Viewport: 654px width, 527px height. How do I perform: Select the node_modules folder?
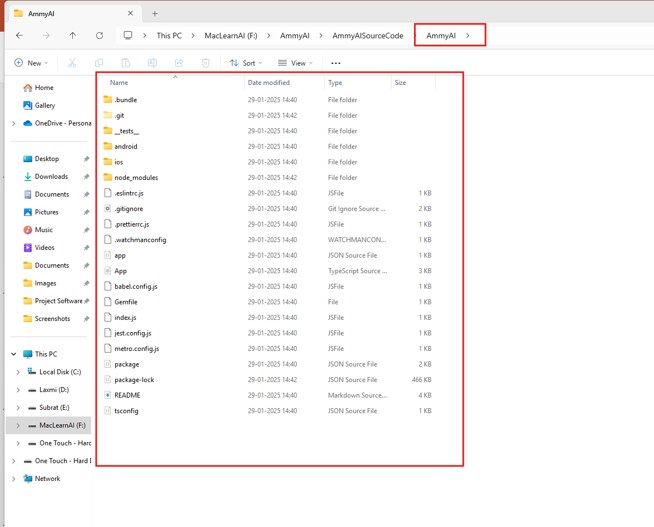coord(136,178)
